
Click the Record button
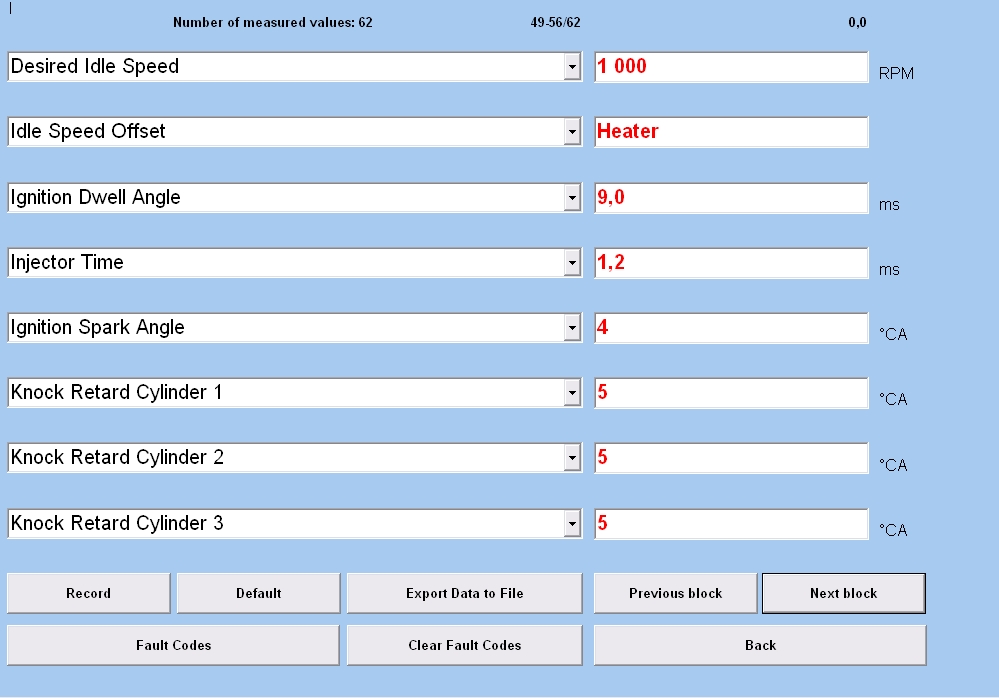(89, 594)
